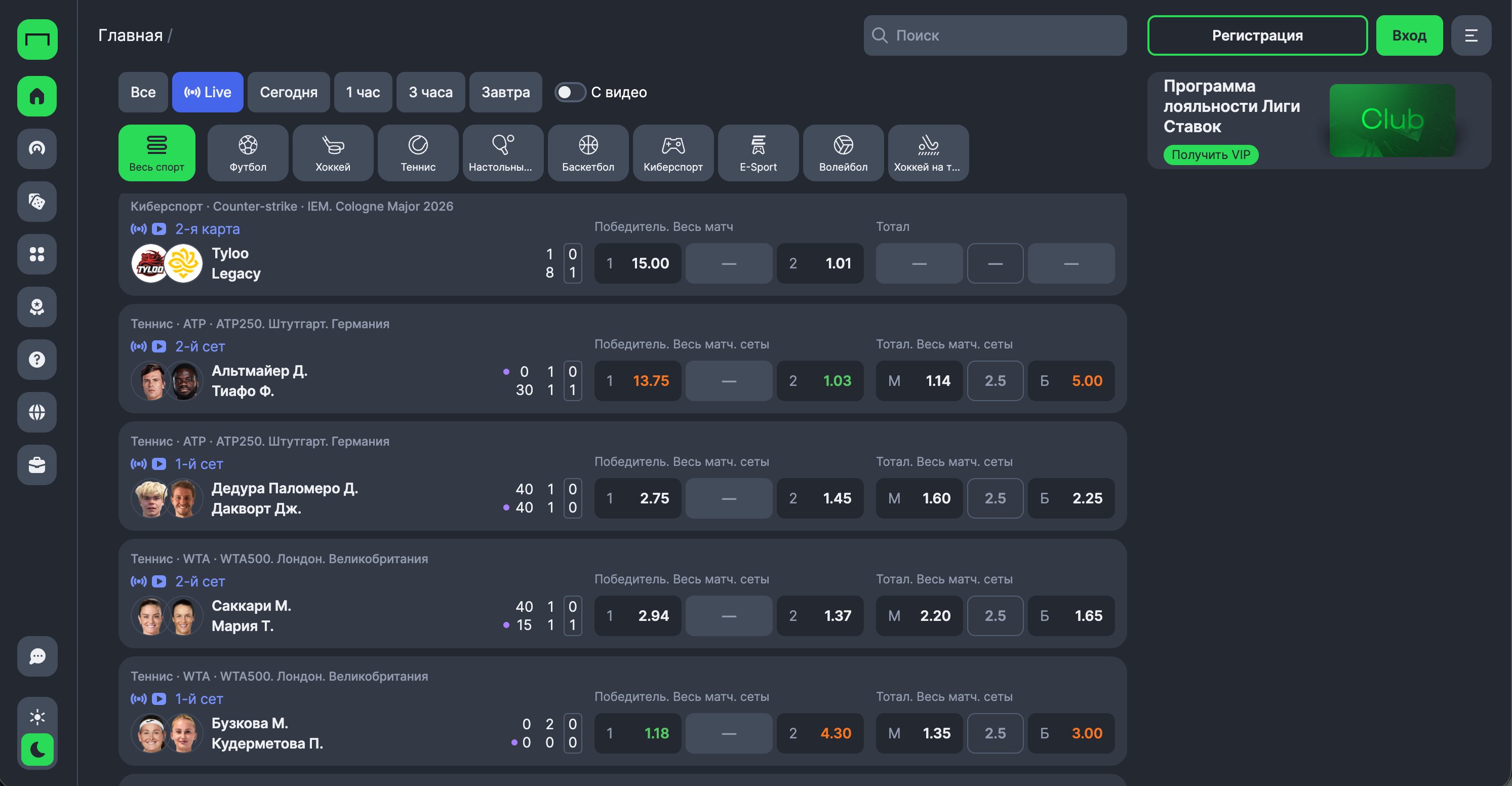Select dark theme with moon icon

tap(37, 750)
